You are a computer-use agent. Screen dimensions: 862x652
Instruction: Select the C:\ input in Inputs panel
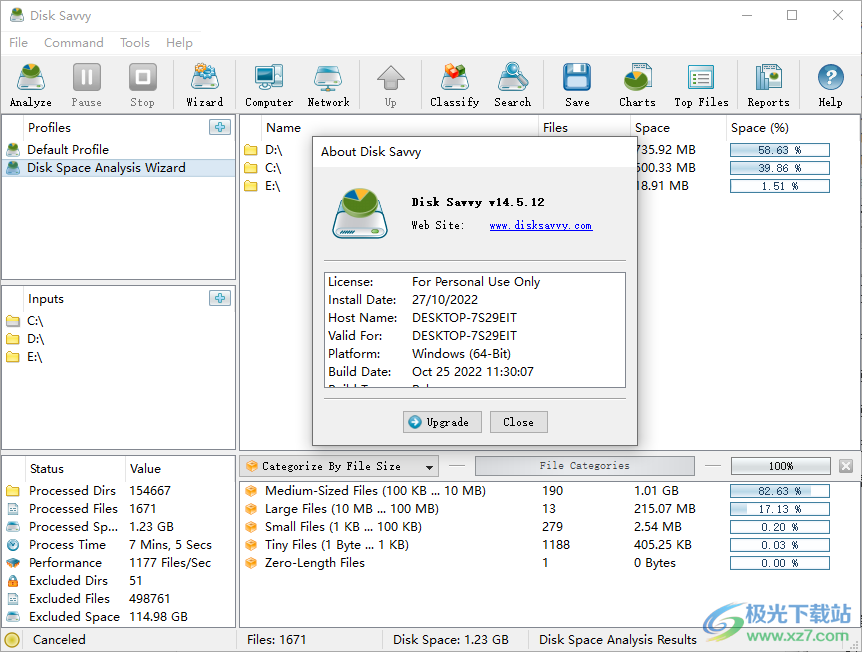pos(118,321)
